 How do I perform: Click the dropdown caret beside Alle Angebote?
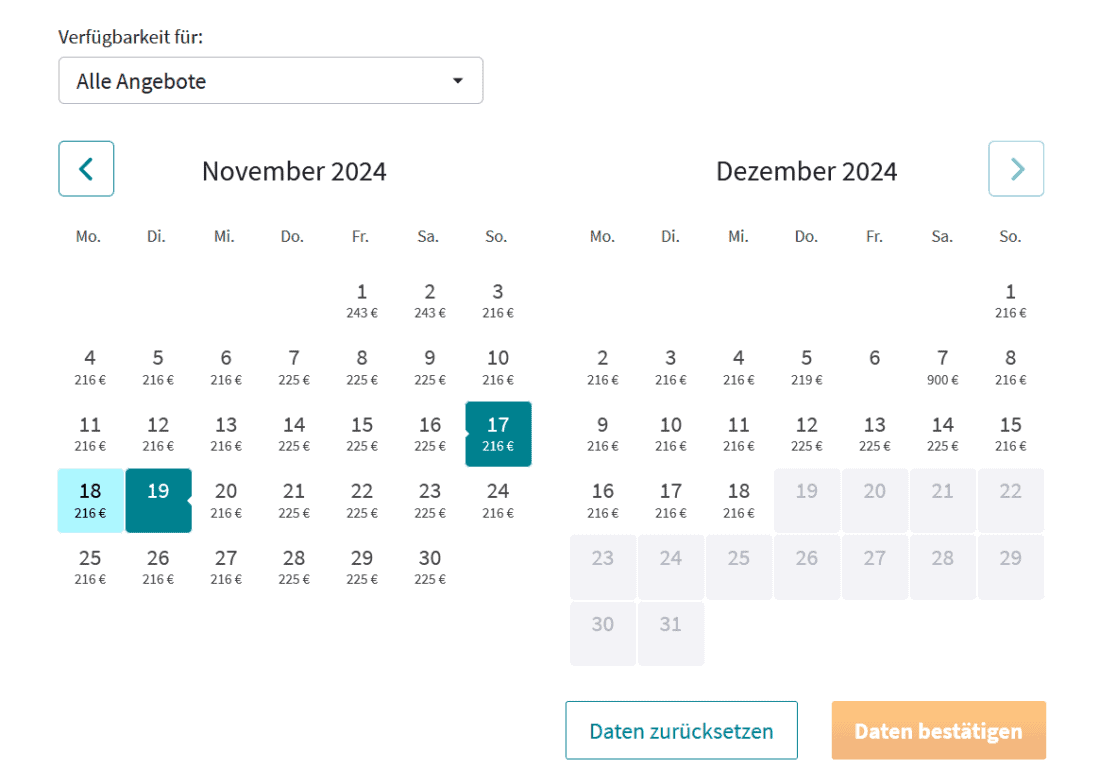click(458, 81)
